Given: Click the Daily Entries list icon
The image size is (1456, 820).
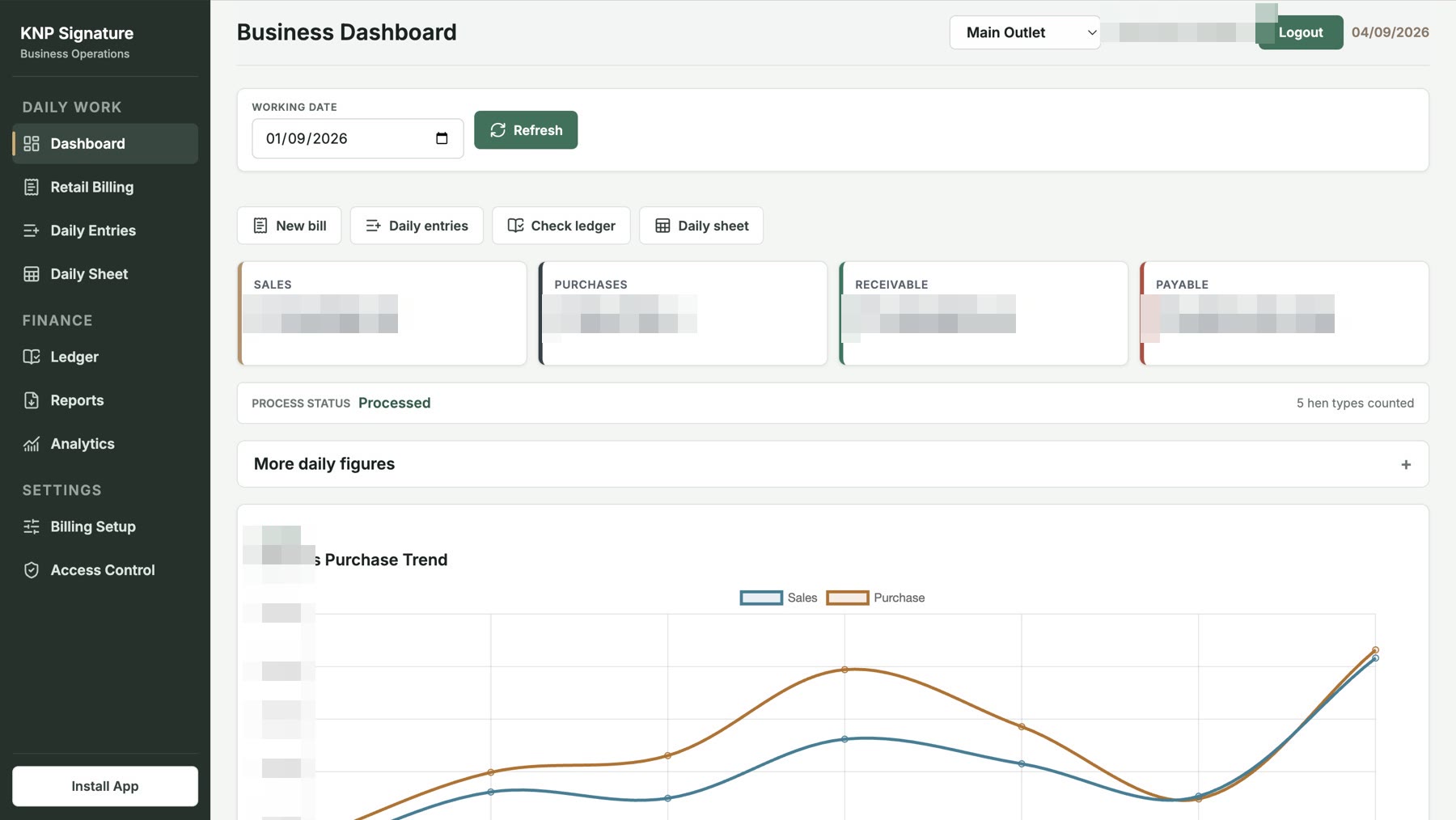Looking at the screenshot, I should (x=32, y=230).
